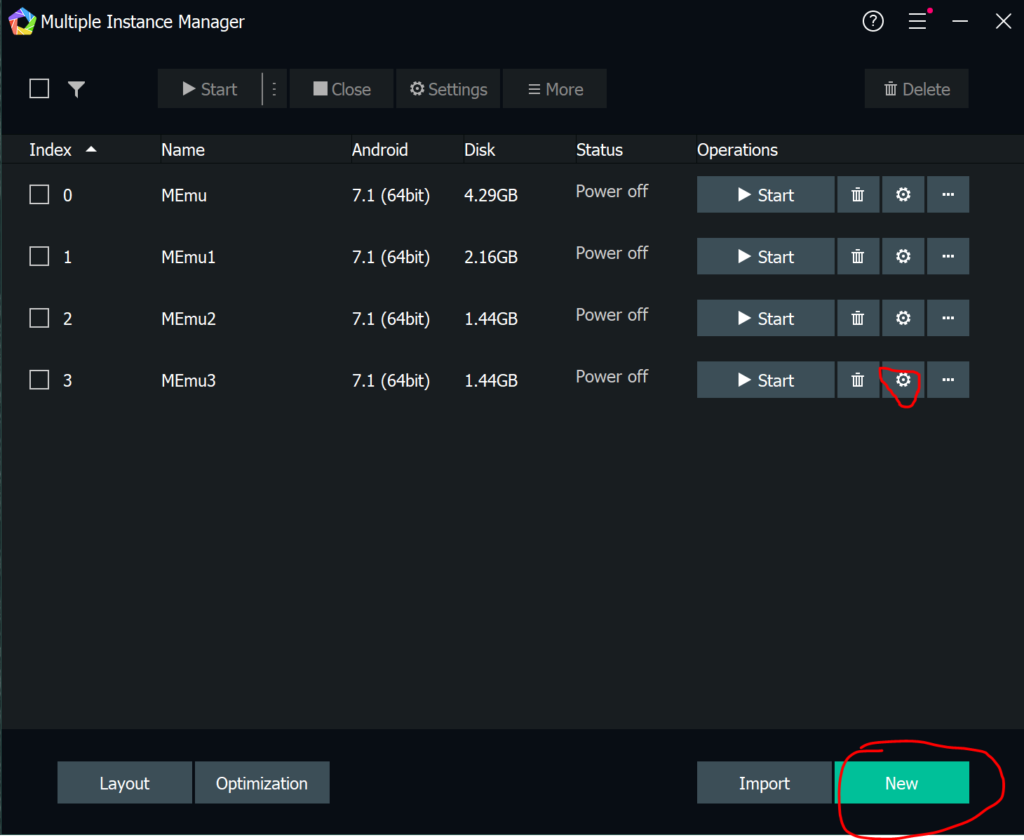Open the Layout options
Image resolution: width=1024 pixels, height=840 pixels.
click(125, 783)
